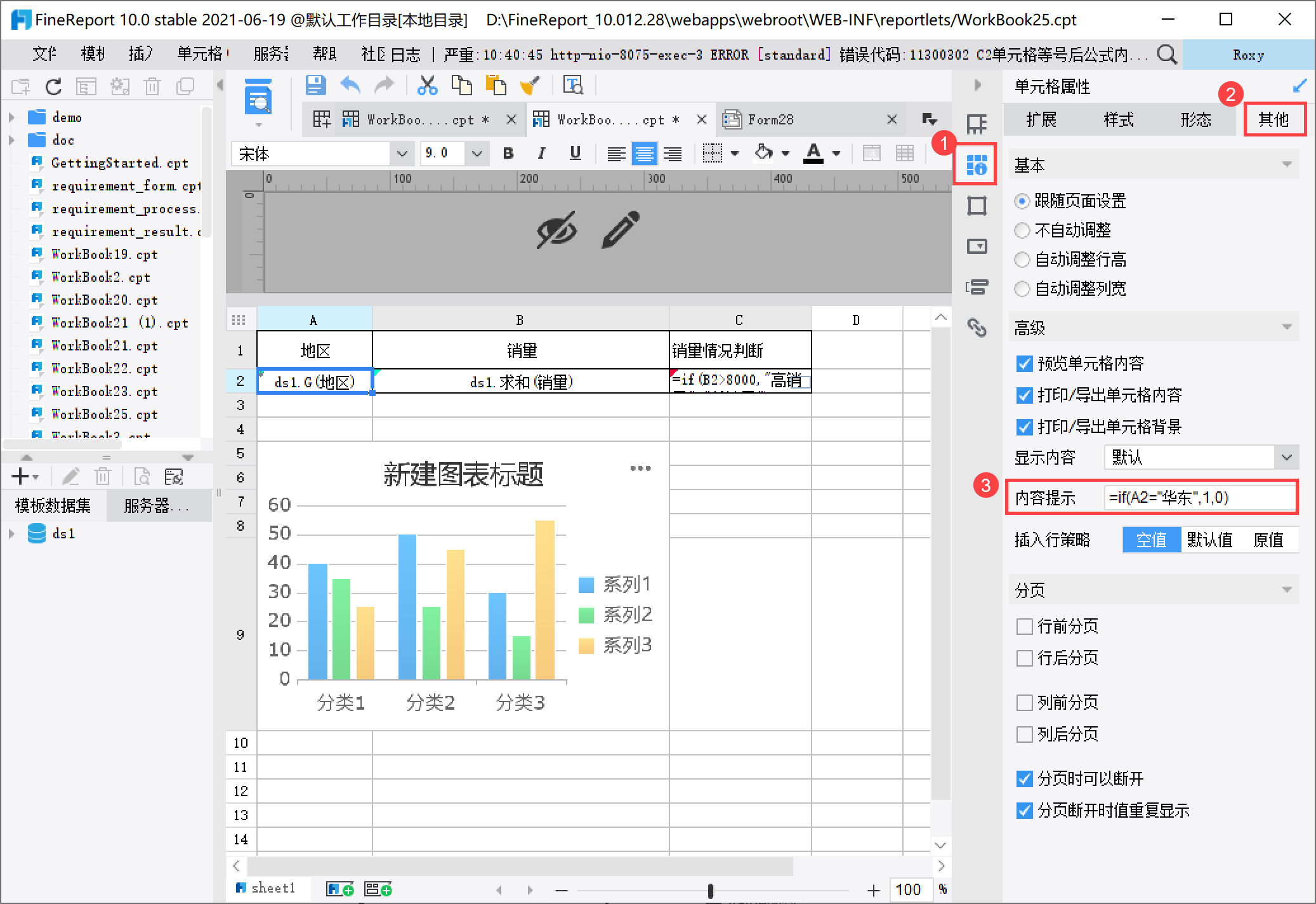This screenshot has height=904, width=1316.
Task: Open the search magnifier icon
Action: coord(1166,55)
